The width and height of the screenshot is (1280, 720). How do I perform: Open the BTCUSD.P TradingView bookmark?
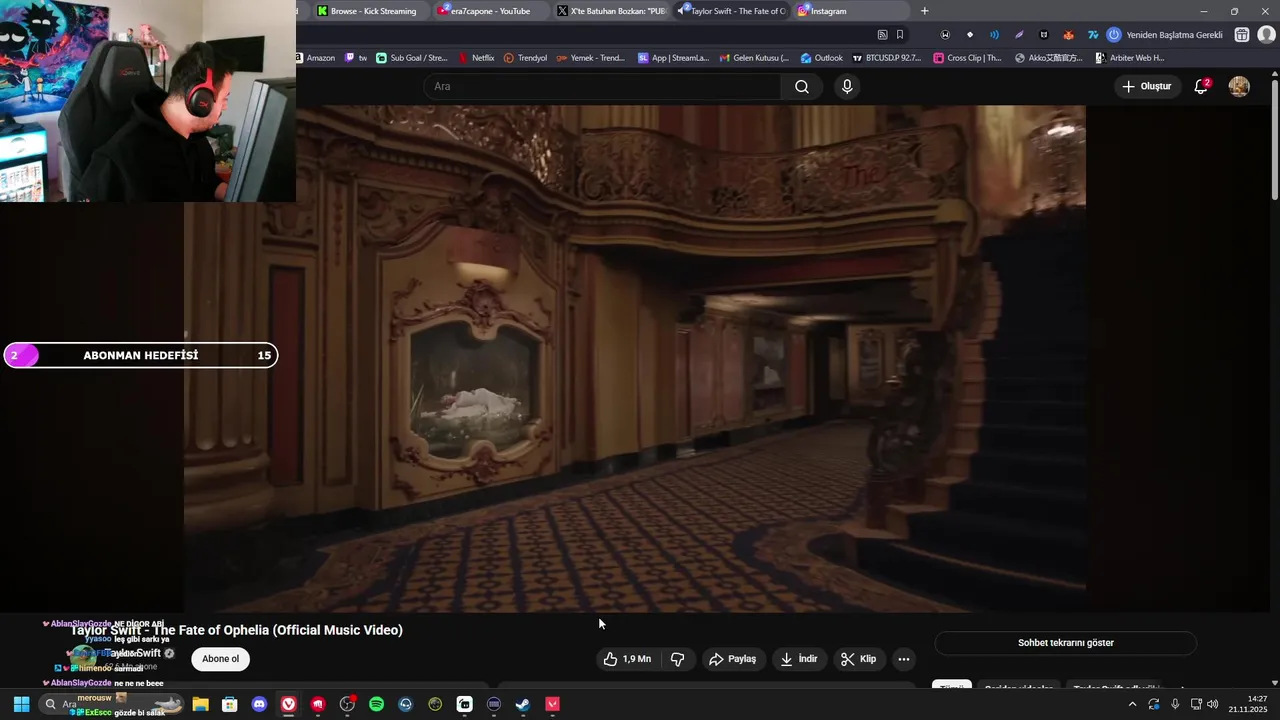887,58
